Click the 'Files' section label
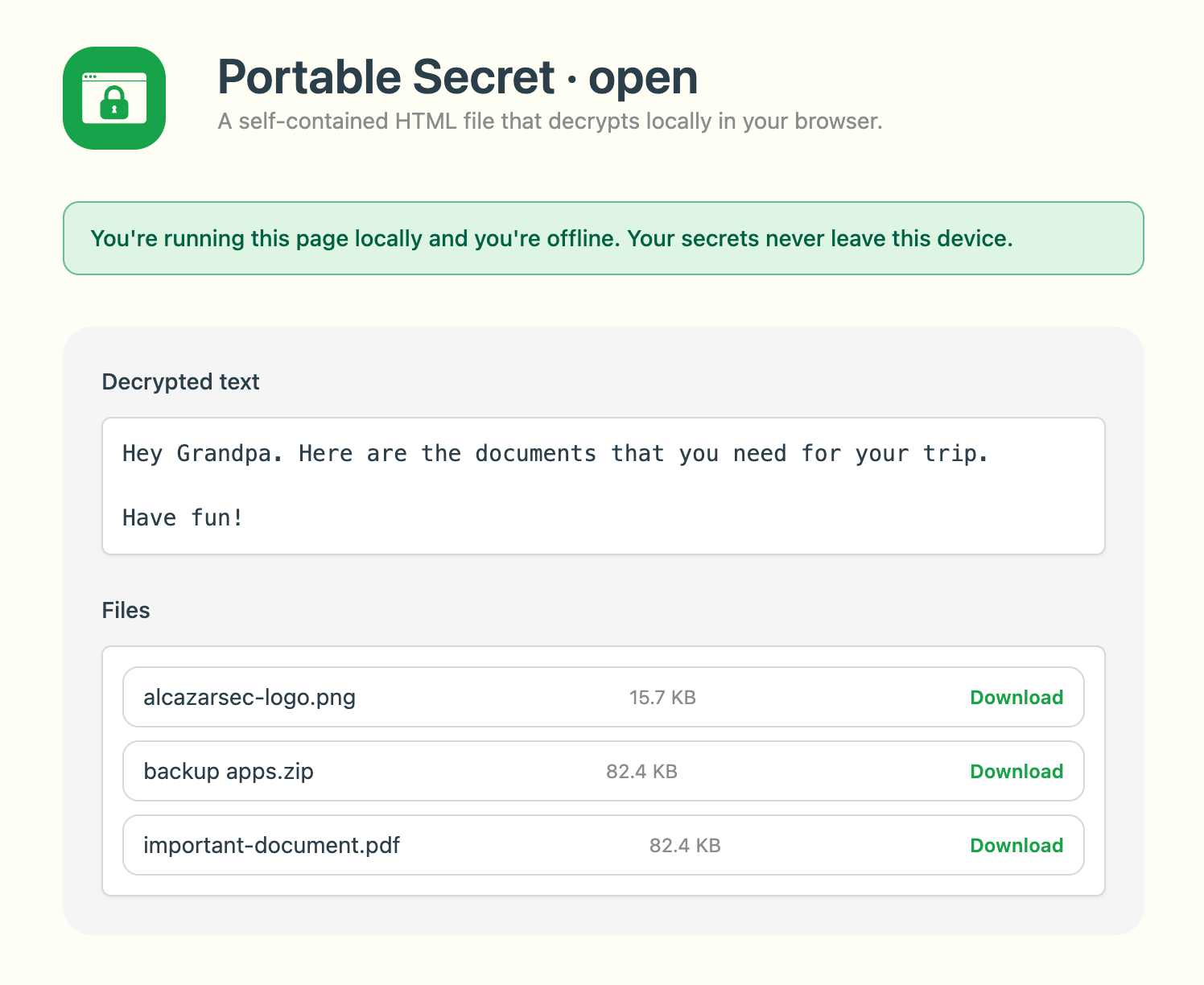This screenshot has height=985, width=1204. (x=126, y=610)
